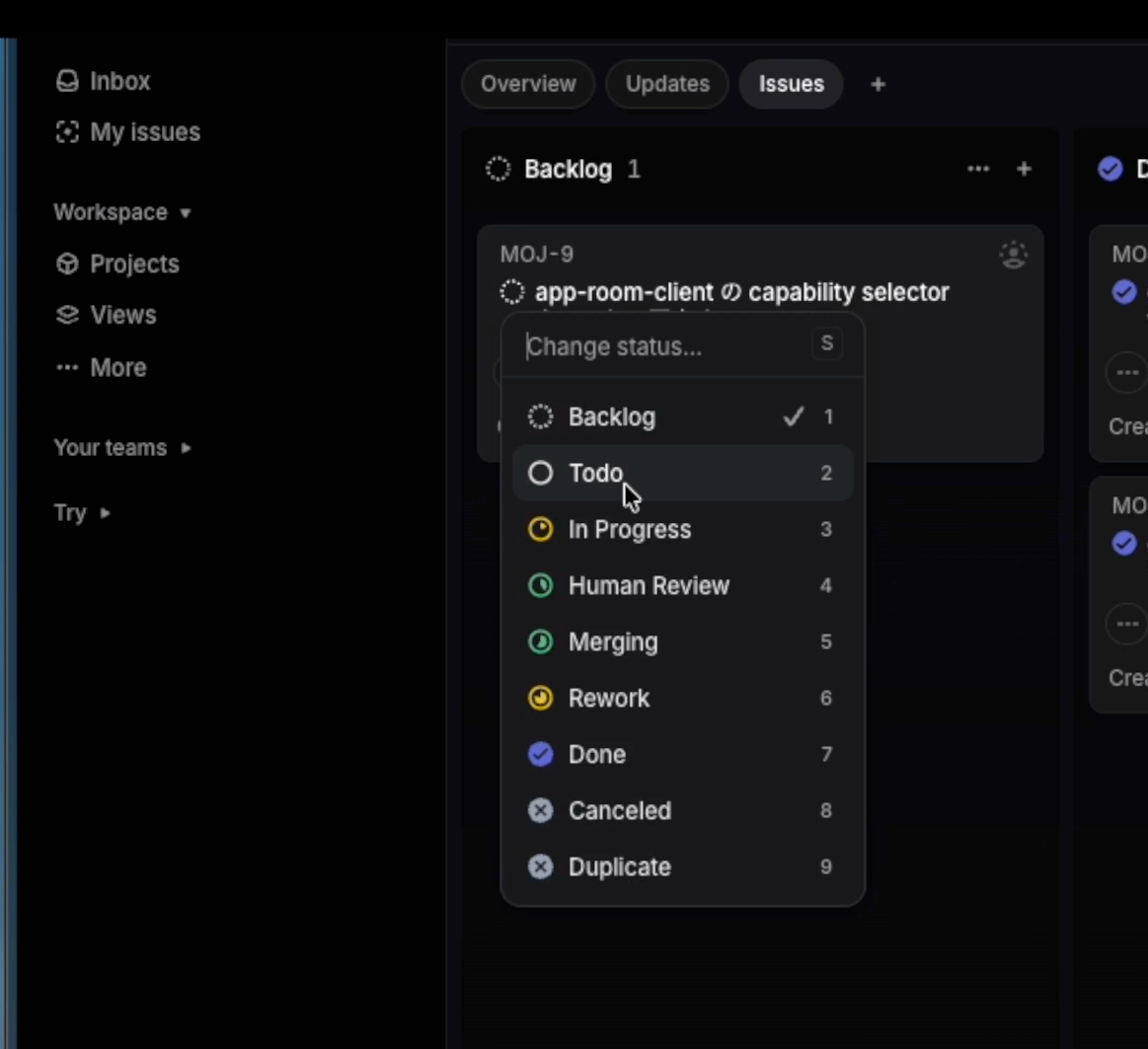Add a new view tab with plus icon
This screenshot has width=1148, height=1049.
coord(878,85)
